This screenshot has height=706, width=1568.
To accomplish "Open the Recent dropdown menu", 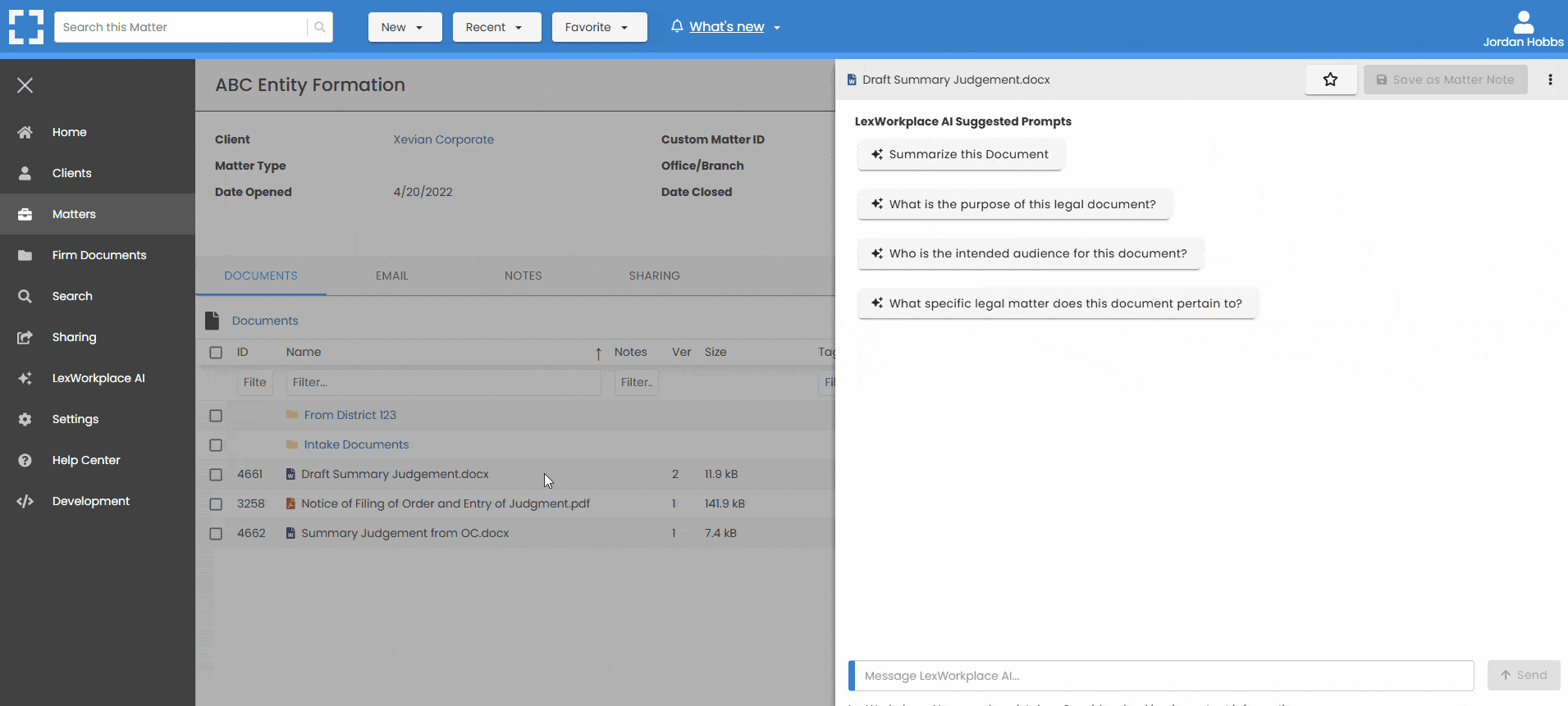I will (496, 27).
